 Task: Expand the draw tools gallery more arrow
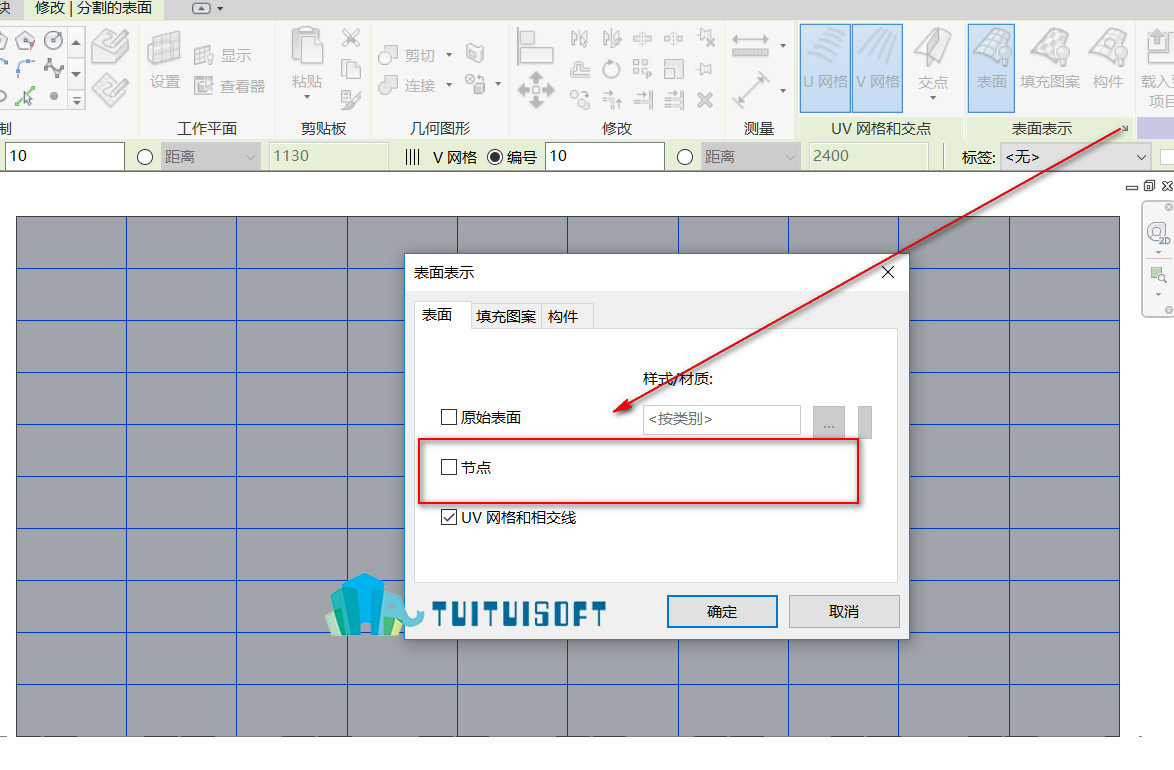click(x=76, y=99)
